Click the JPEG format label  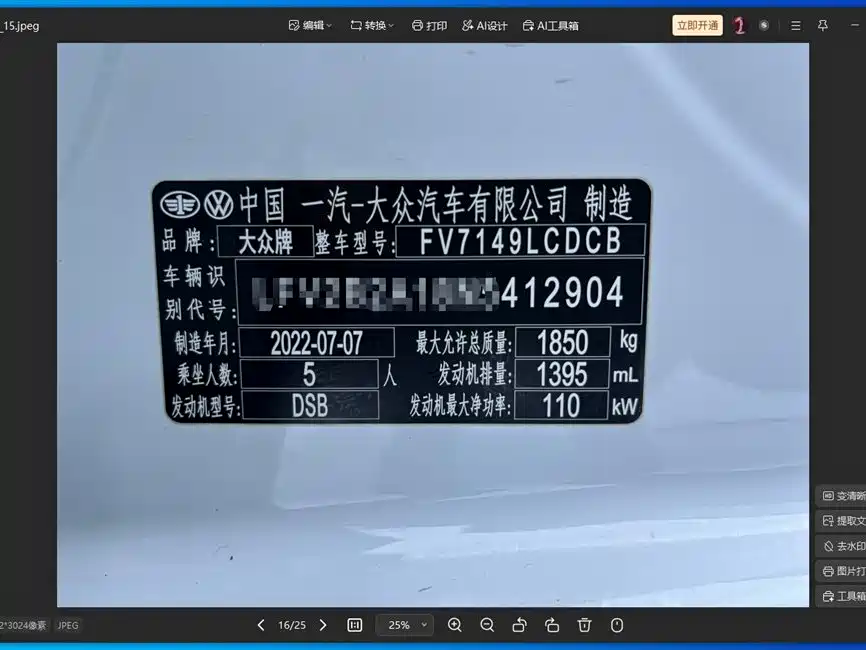click(68, 625)
